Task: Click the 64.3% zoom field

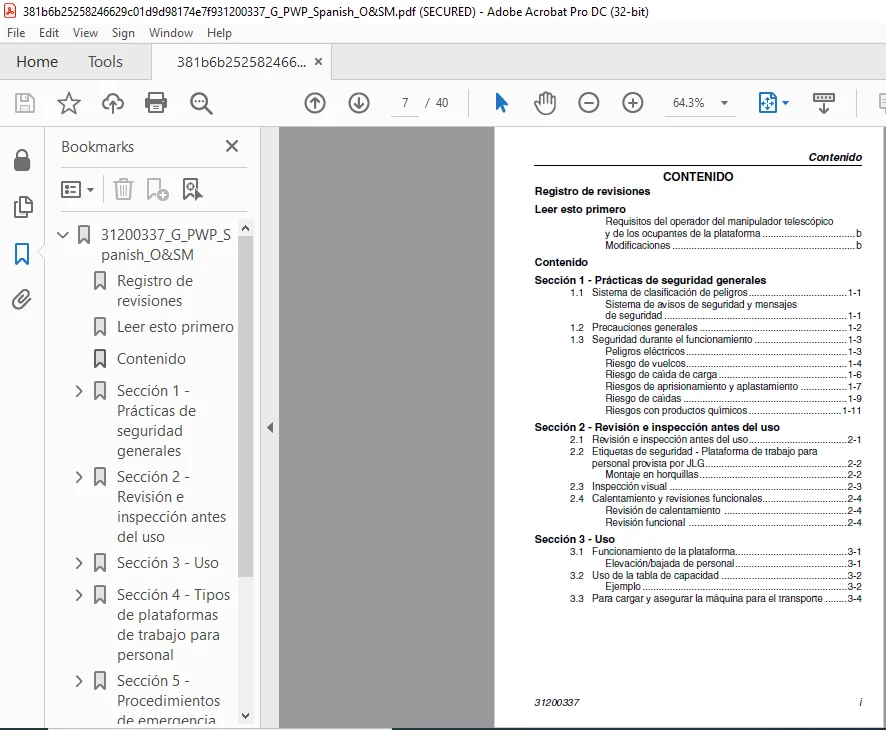Action: 688,103
